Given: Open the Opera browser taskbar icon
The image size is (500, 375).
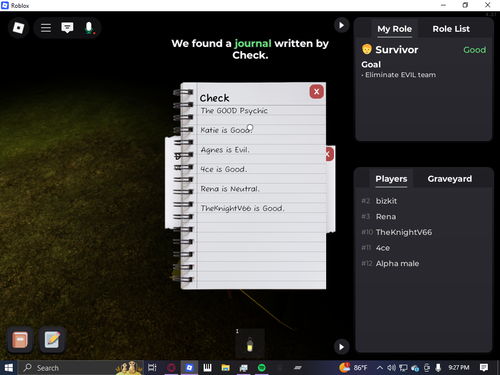Looking at the screenshot, I should [x=171, y=368].
